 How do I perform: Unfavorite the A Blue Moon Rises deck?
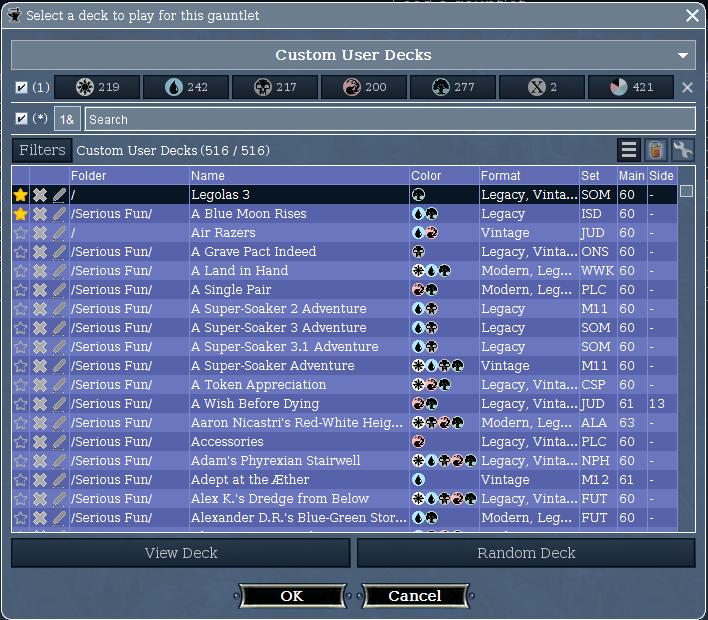[21, 214]
